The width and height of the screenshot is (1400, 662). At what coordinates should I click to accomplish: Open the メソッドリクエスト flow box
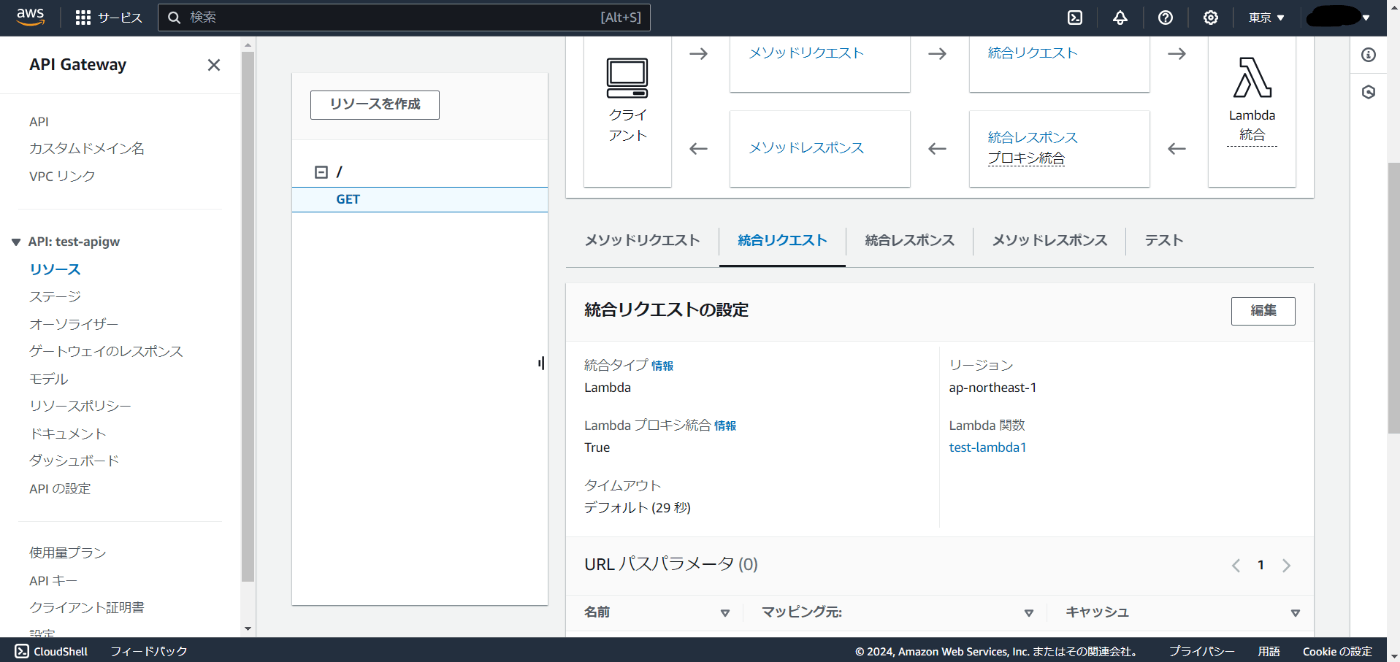tap(820, 64)
